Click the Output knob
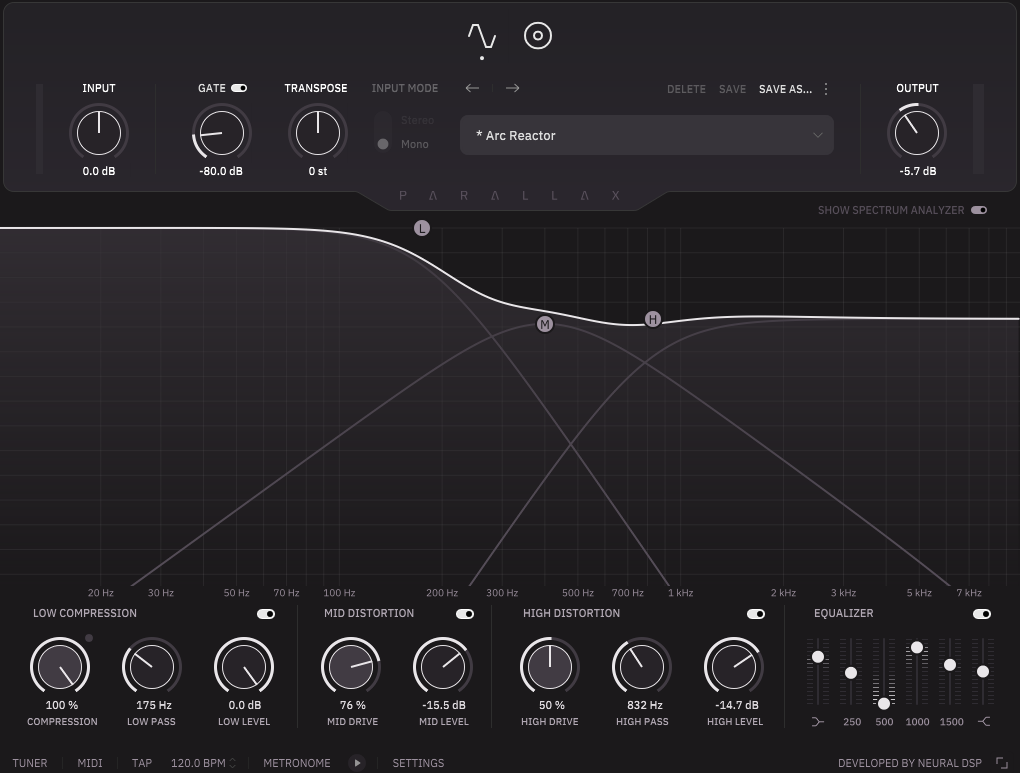1020x773 pixels. point(917,133)
